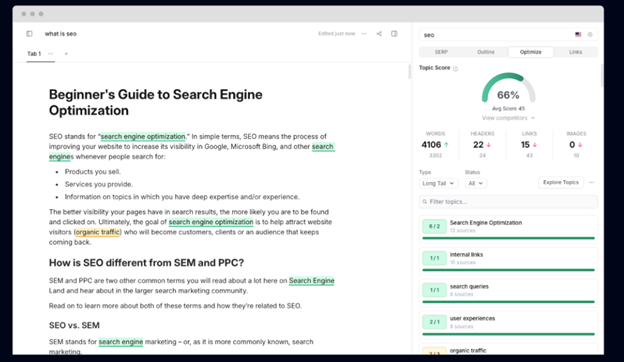Open Tab 1 options ellipsis
The width and height of the screenshot is (624, 362).
pyautogui.click(x=50, y=54)
